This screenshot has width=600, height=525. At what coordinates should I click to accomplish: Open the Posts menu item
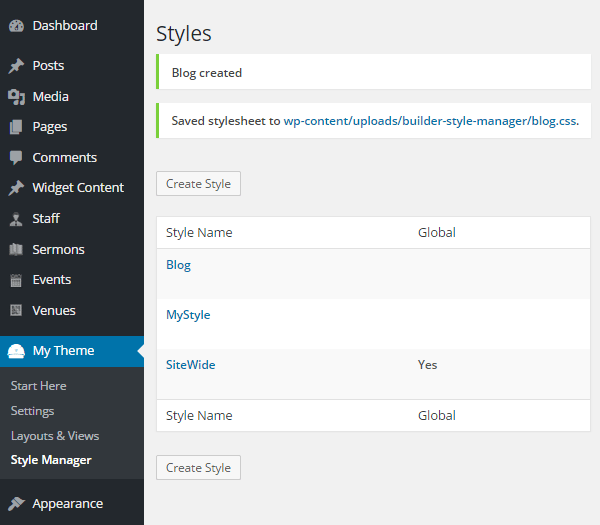click(x=72, y=66)
